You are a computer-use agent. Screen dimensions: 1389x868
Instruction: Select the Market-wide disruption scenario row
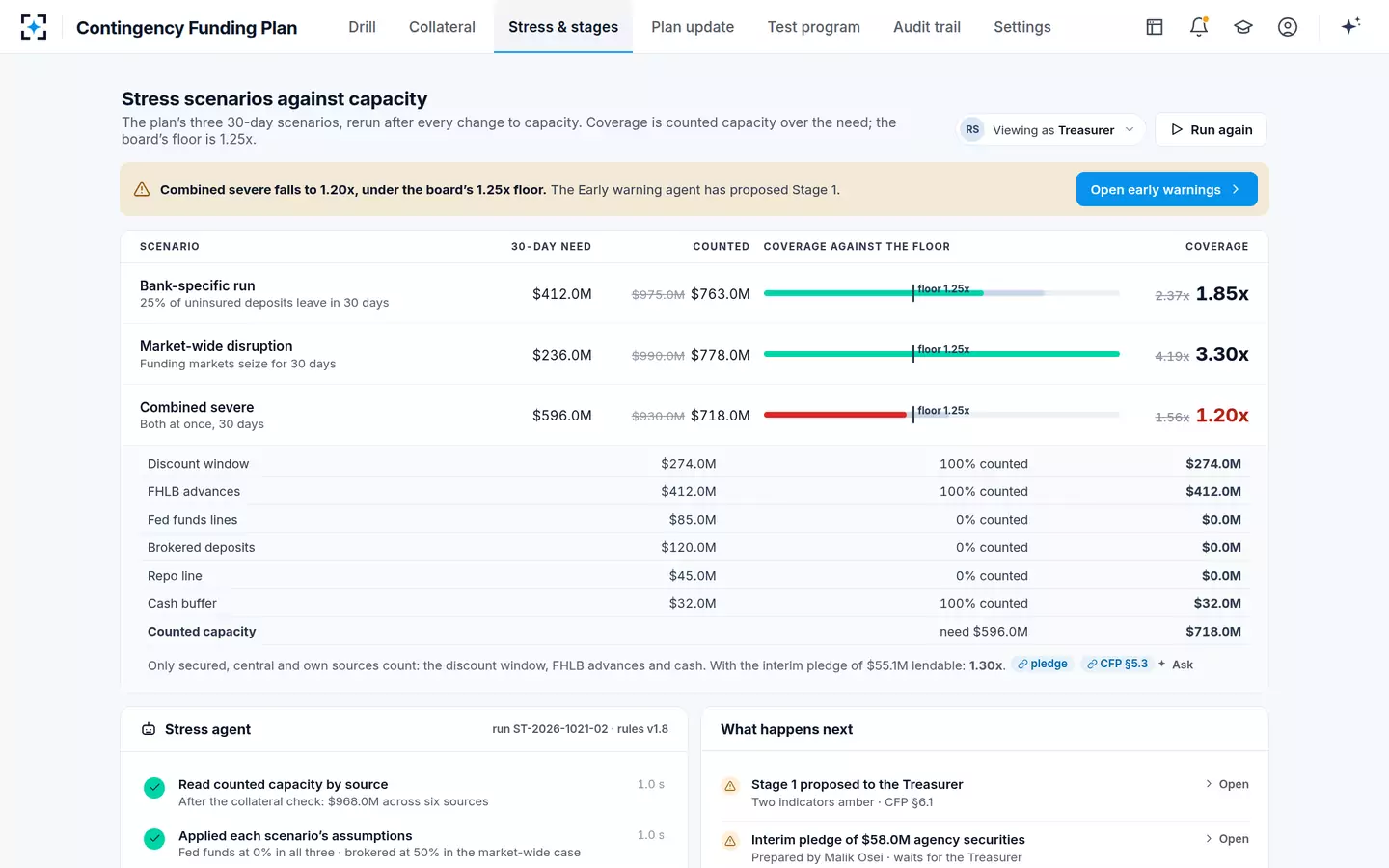[694, 354]
